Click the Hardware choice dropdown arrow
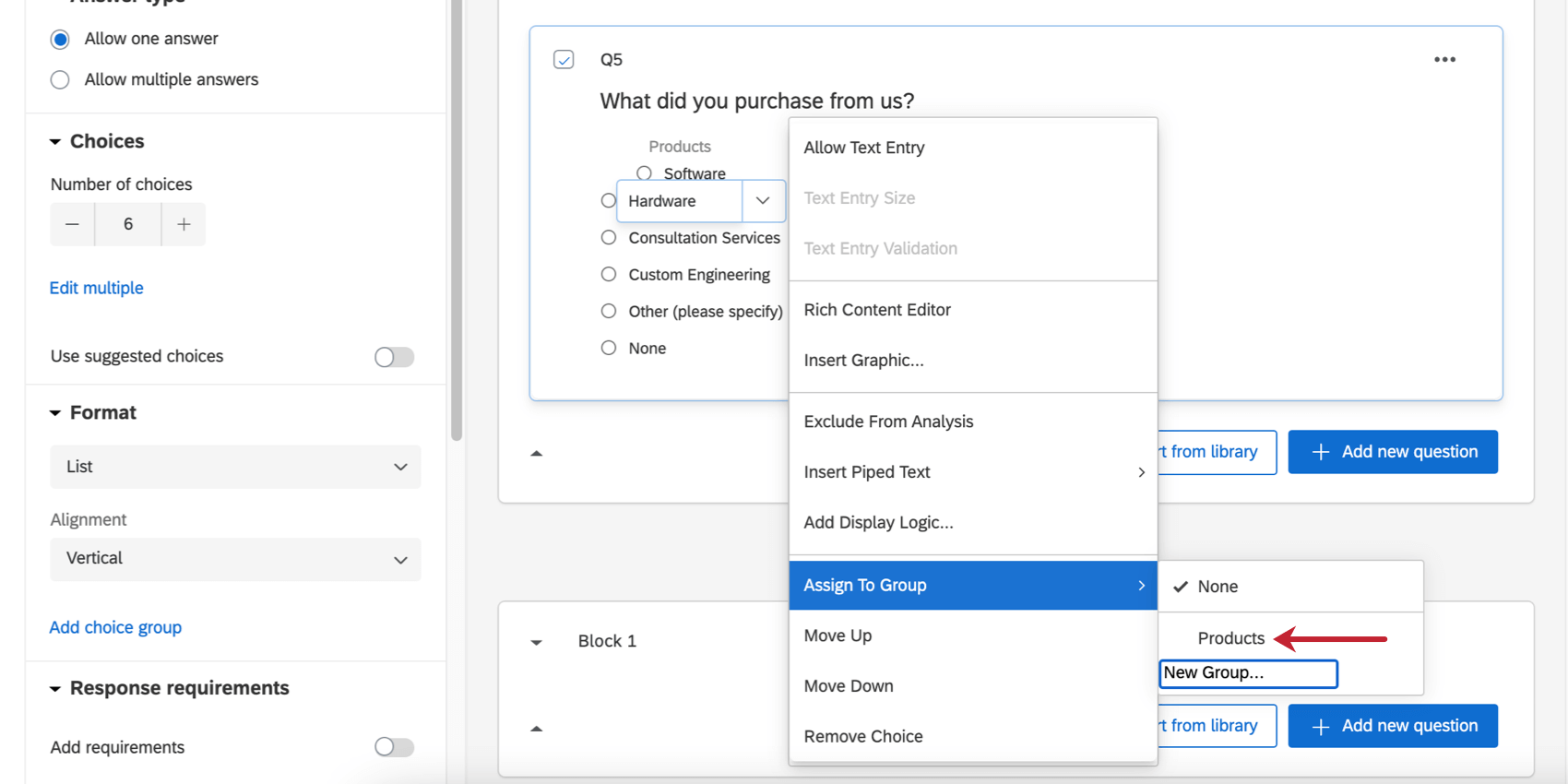 pos(763,201)
